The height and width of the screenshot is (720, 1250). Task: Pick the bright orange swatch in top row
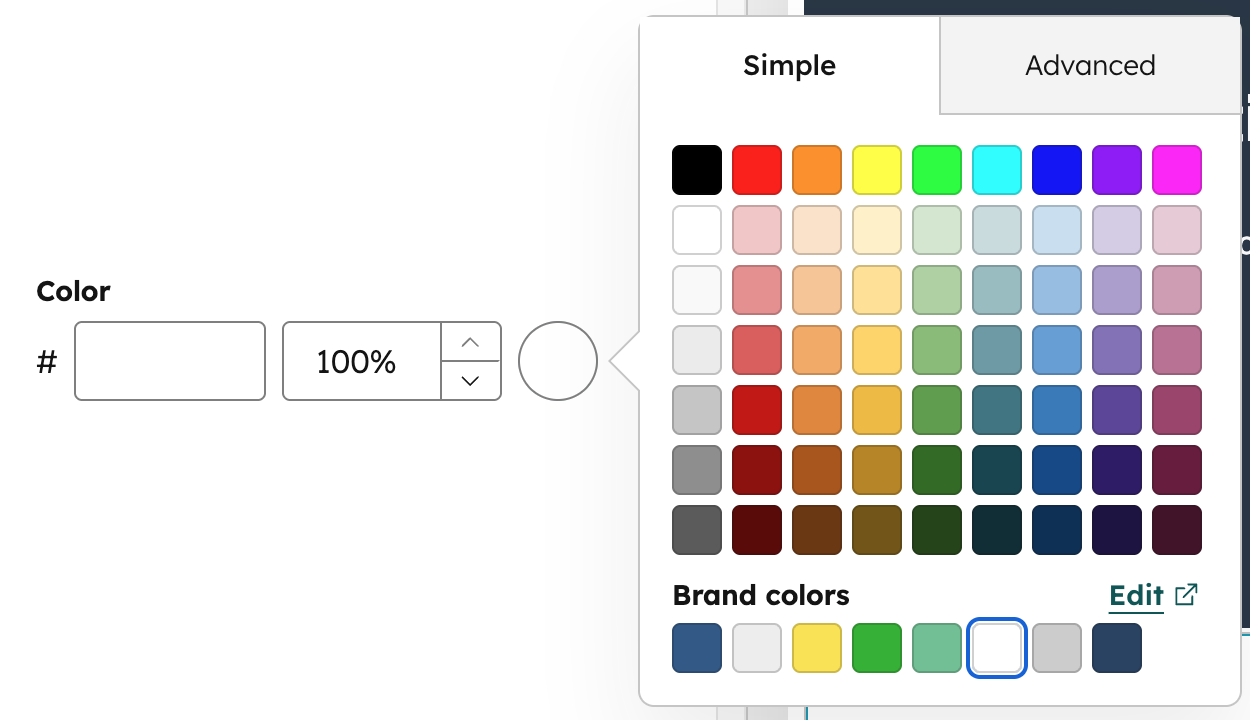tap(817, 170)
